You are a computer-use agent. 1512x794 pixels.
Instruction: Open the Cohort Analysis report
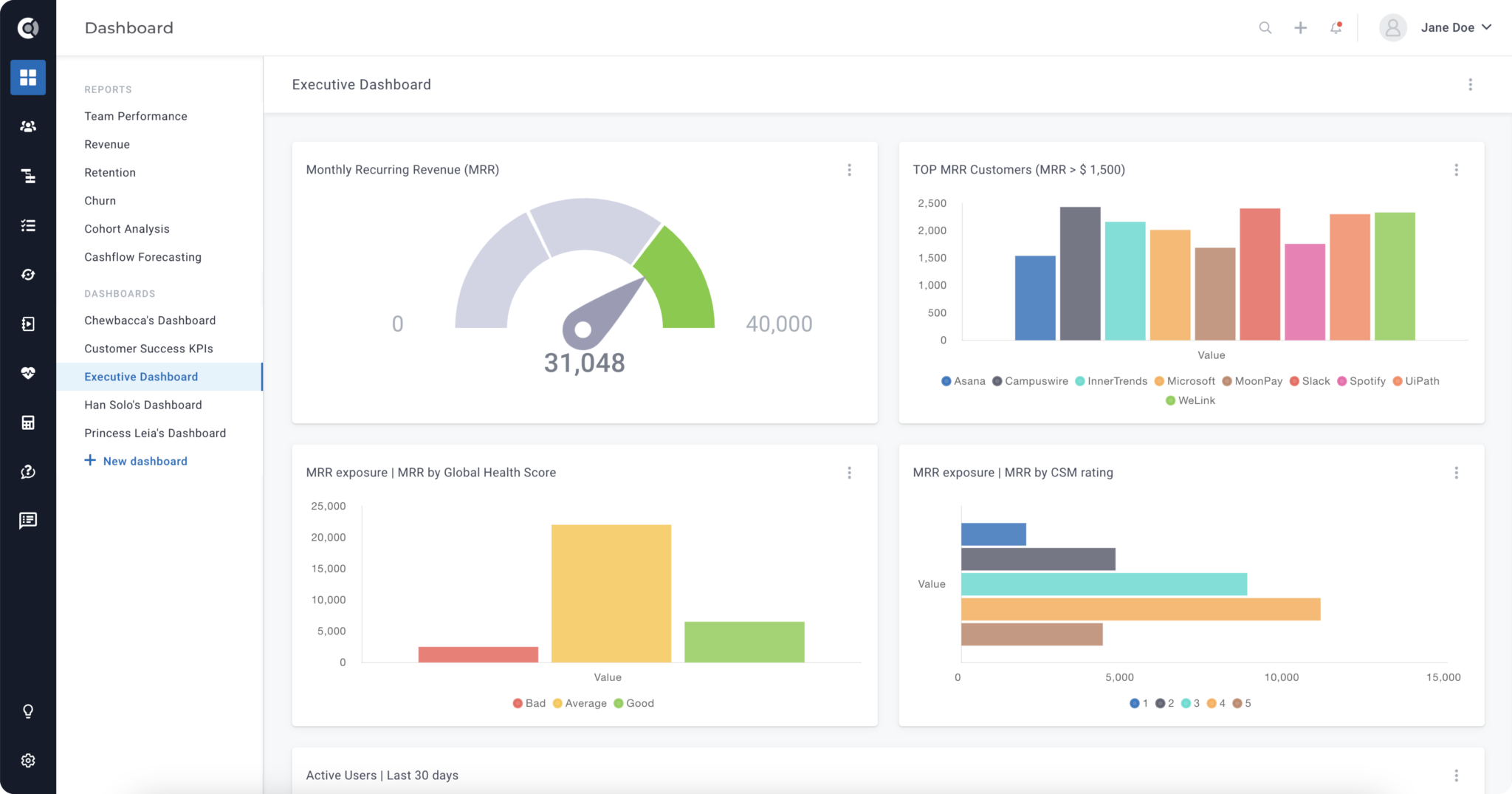127,228
